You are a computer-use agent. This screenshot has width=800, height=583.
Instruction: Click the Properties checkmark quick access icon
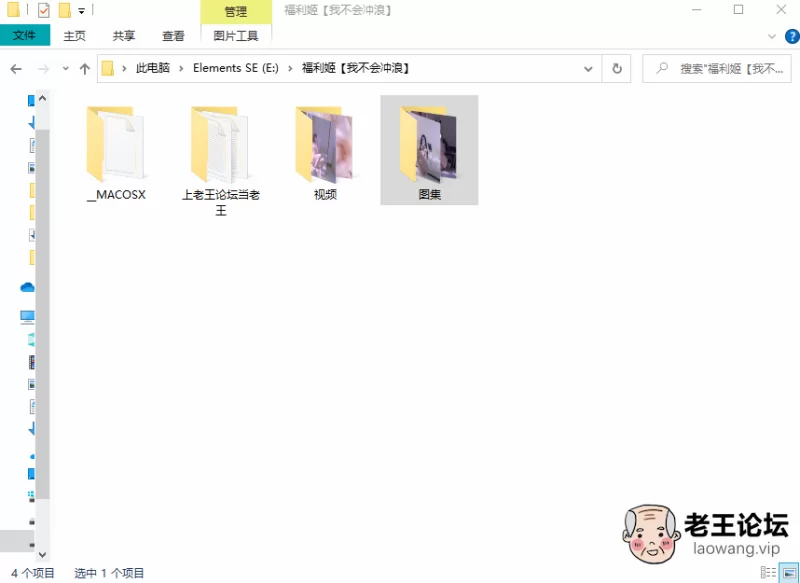point(43,11)
